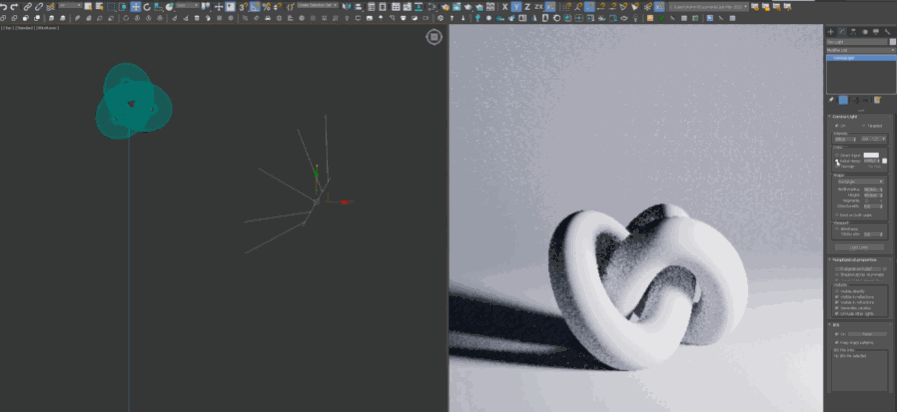The width and height of the screenshot is (897, 412).
Task: Select the Unlink Selection tool
Action: 39,7
